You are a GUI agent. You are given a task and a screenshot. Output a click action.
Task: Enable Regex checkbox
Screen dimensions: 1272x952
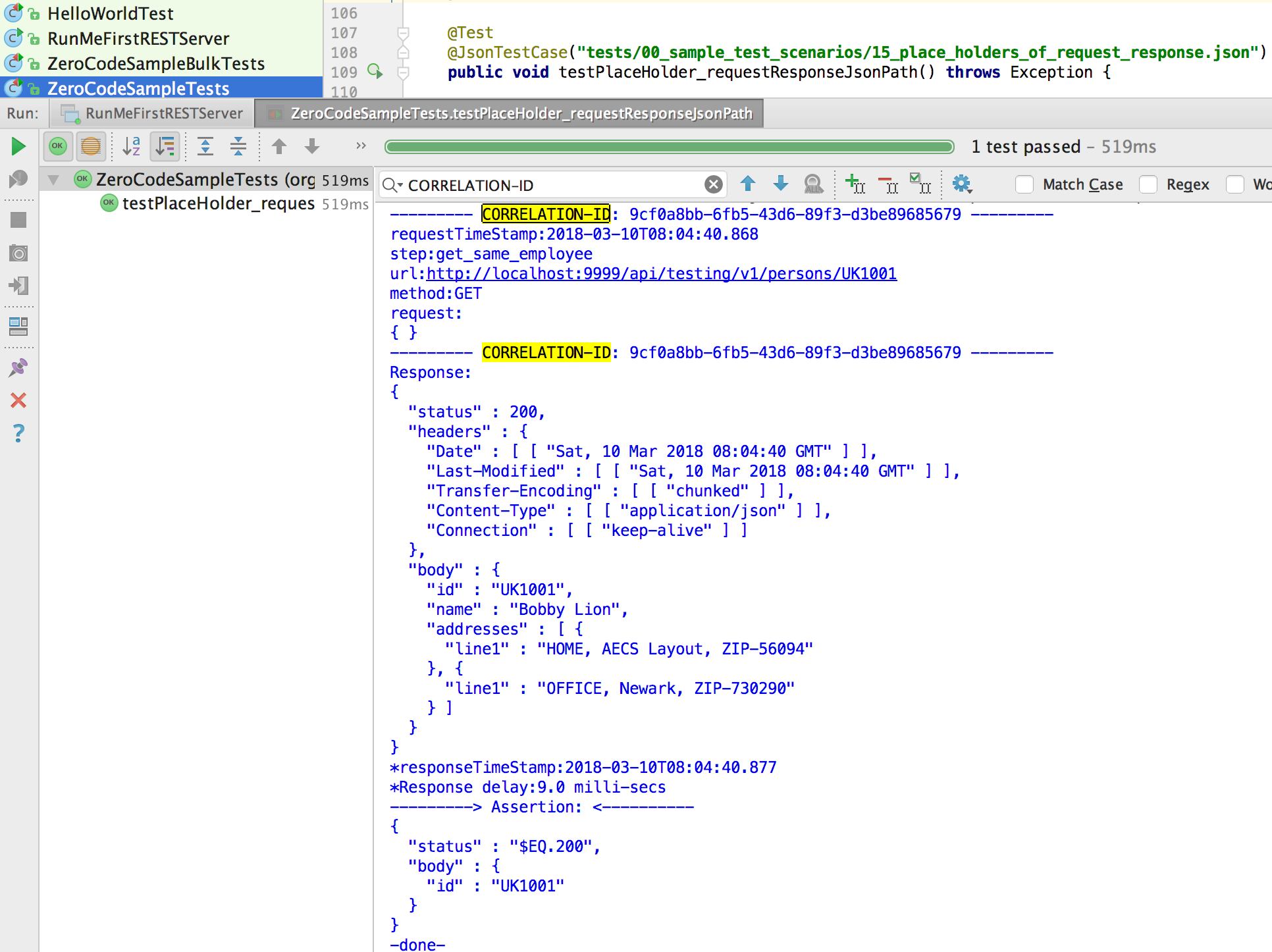pyautogui.click(x=1148, y=184)
